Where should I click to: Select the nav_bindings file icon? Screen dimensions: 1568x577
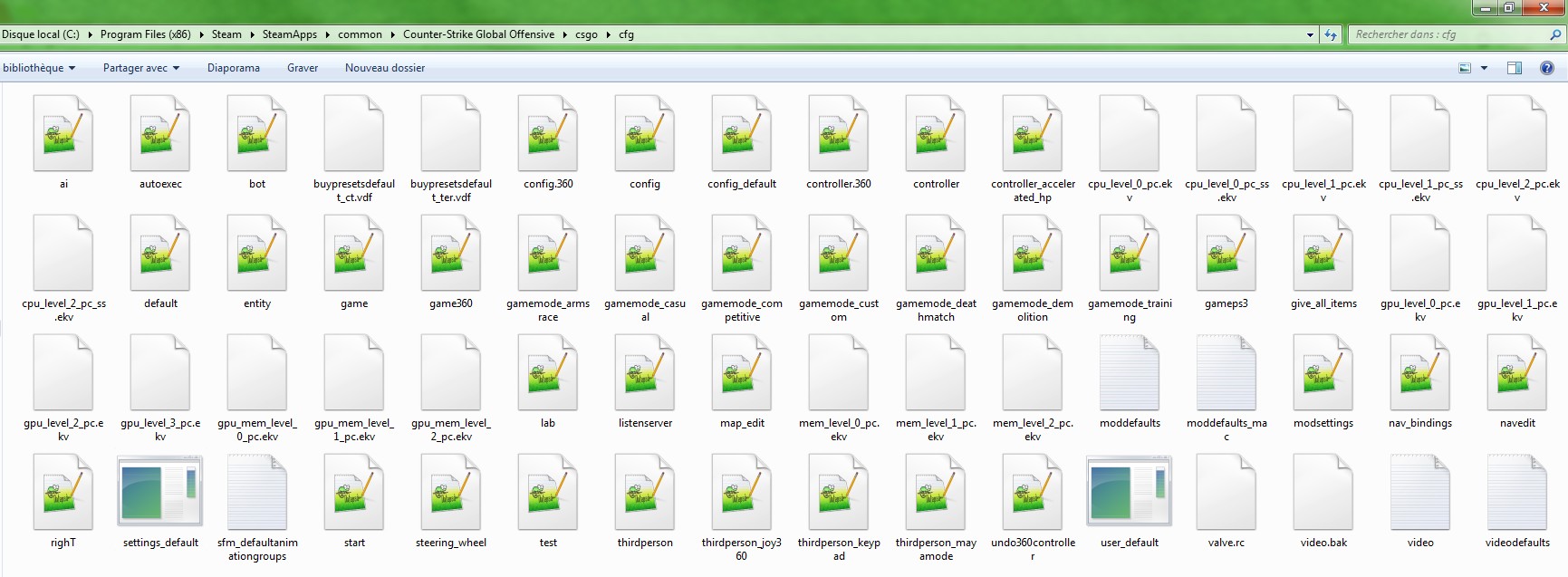point(1420,372)
